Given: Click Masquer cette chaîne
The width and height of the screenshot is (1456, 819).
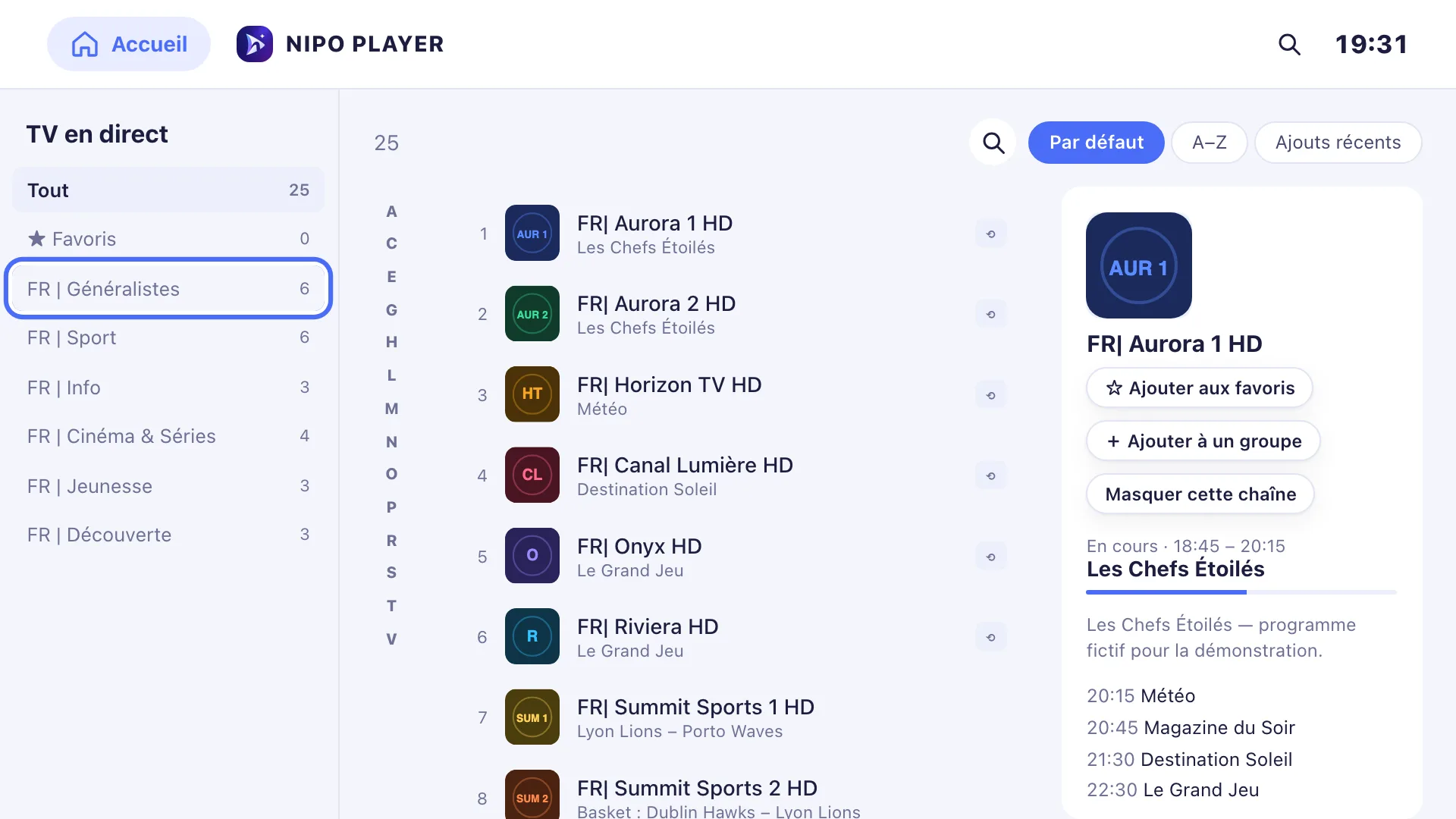Looking at the screenshot, I should click(1200, 494).
